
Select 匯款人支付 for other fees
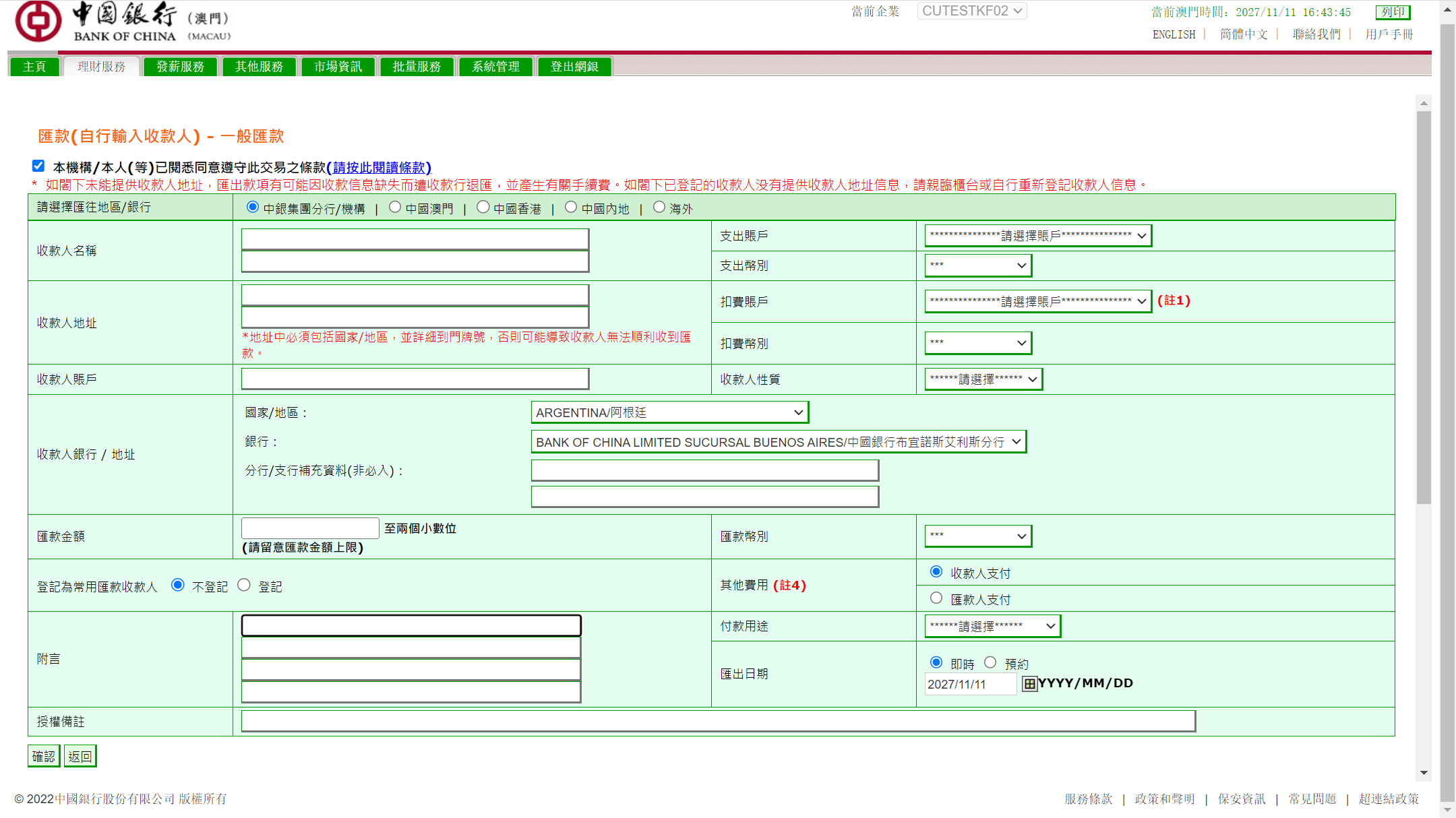click(936, 598)
